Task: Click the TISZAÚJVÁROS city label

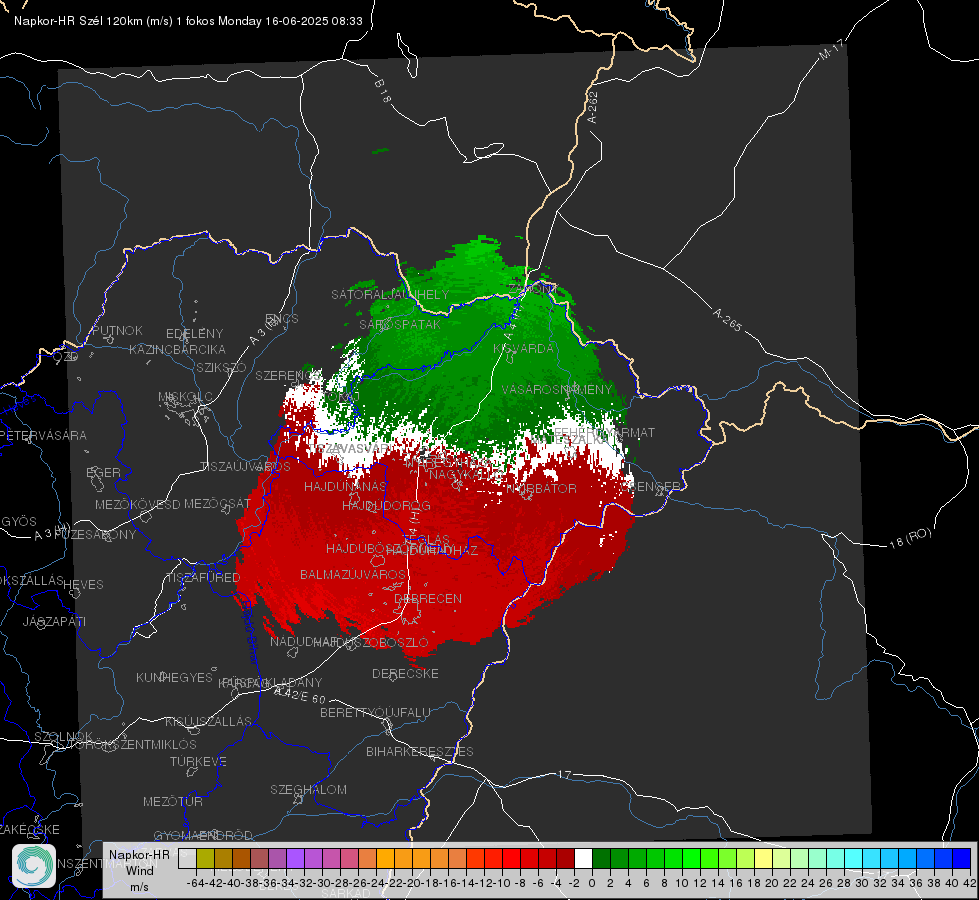Action: pyautogui.click(x=245, y=467)
